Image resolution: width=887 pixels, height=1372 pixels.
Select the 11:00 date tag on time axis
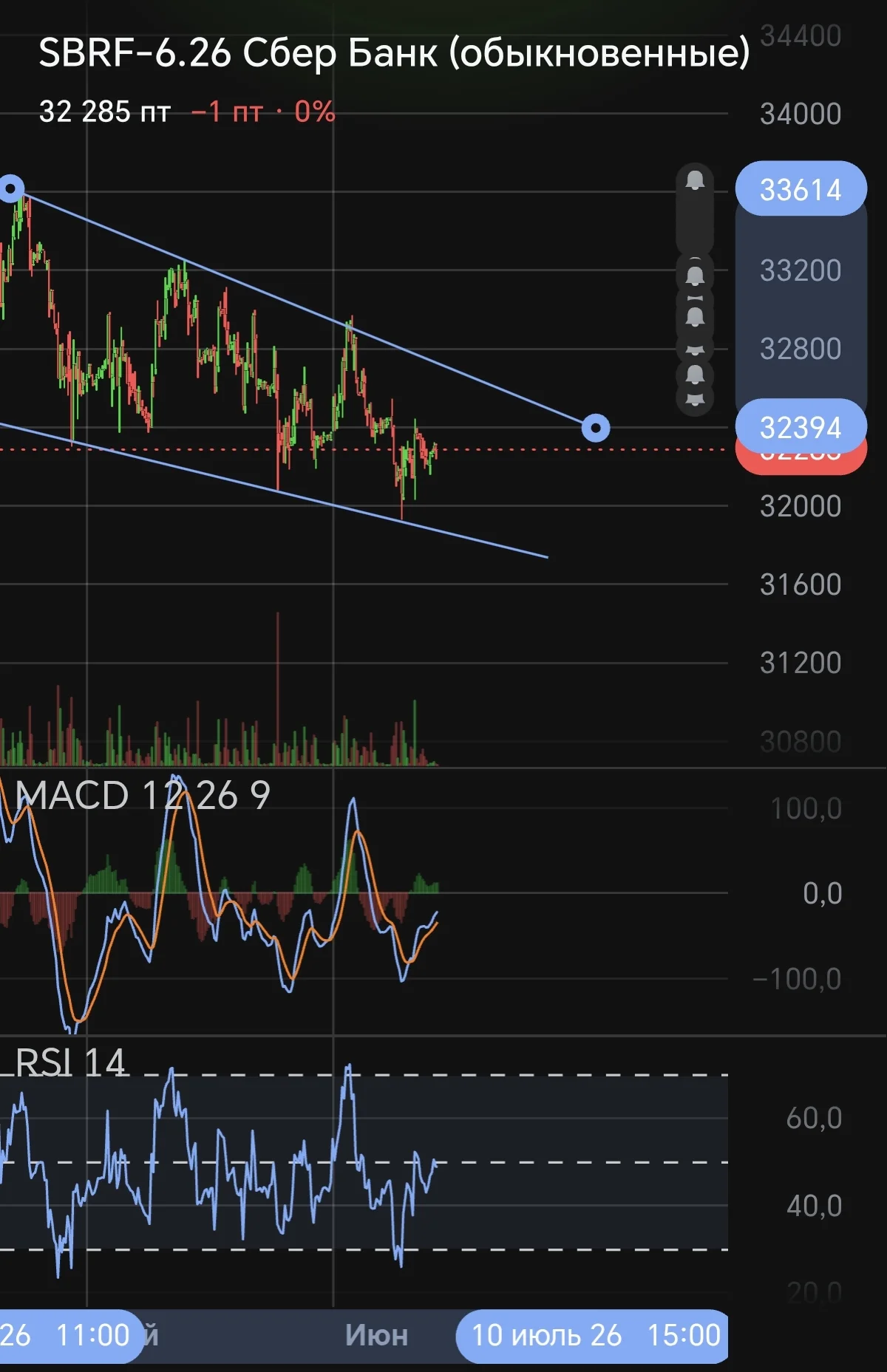click(x=72, y=1336)
